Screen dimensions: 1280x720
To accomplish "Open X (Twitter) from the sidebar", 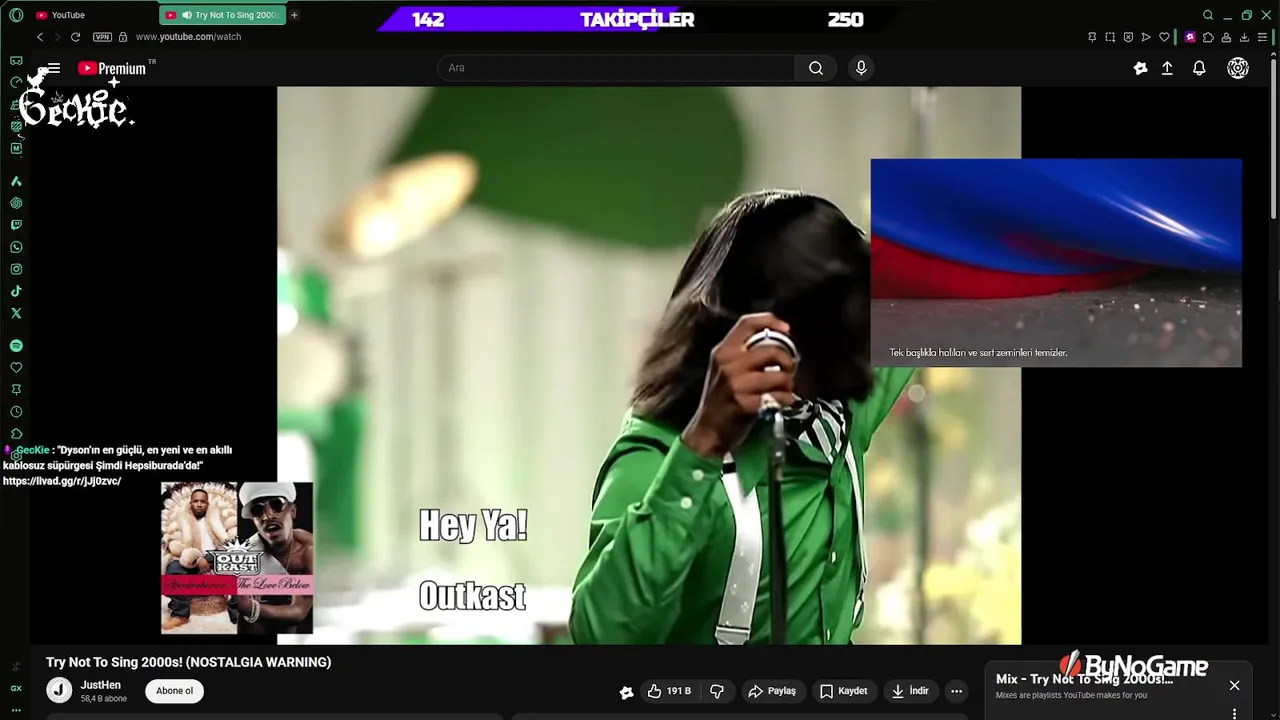I will pos(16,313).
